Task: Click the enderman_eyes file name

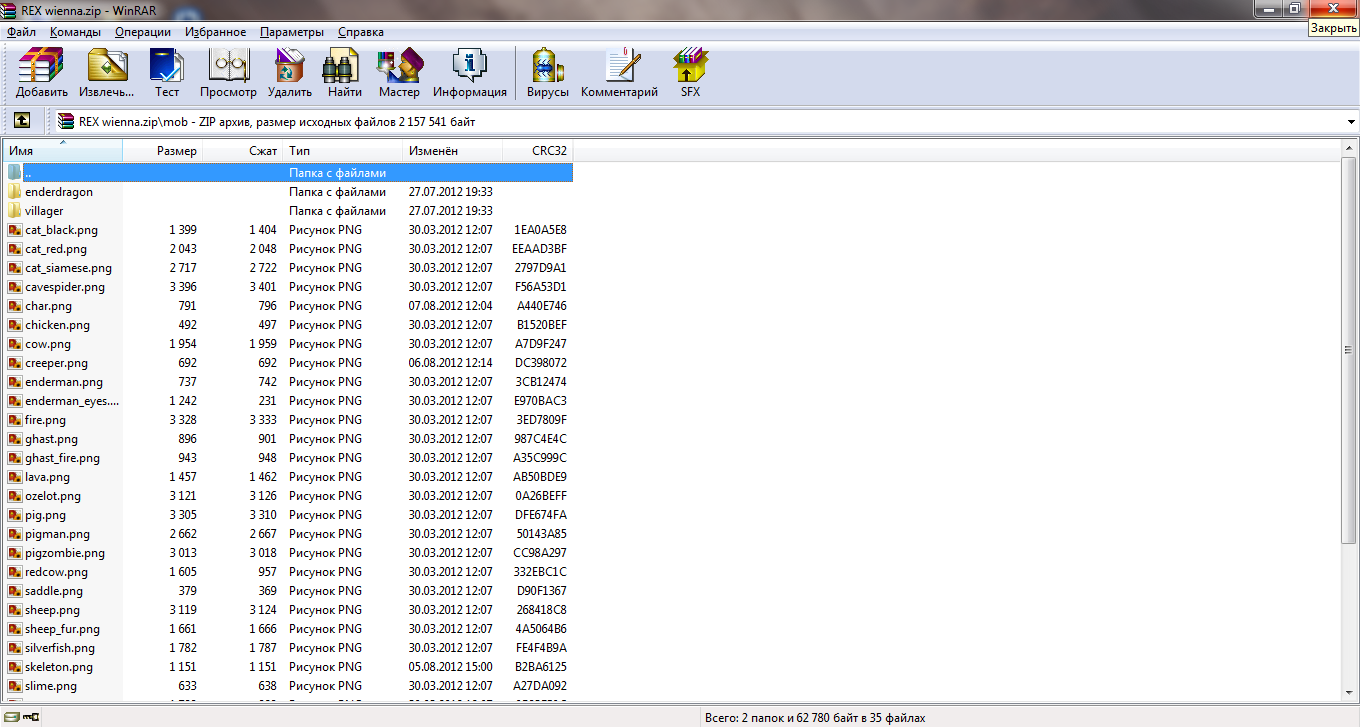Action: click(x=72, y=401)
